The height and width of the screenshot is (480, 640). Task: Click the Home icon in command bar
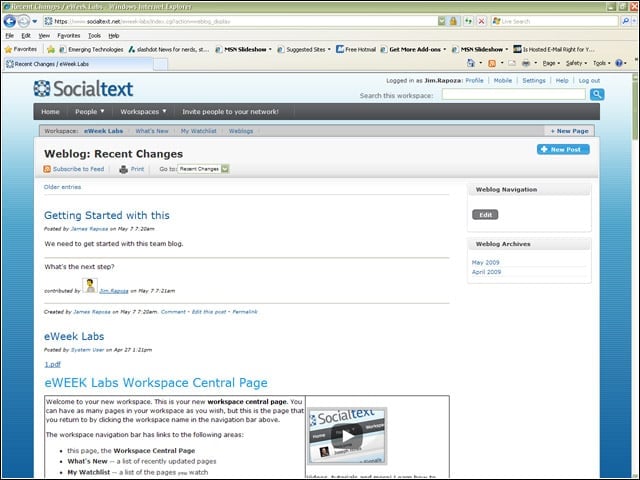[471, 63]
